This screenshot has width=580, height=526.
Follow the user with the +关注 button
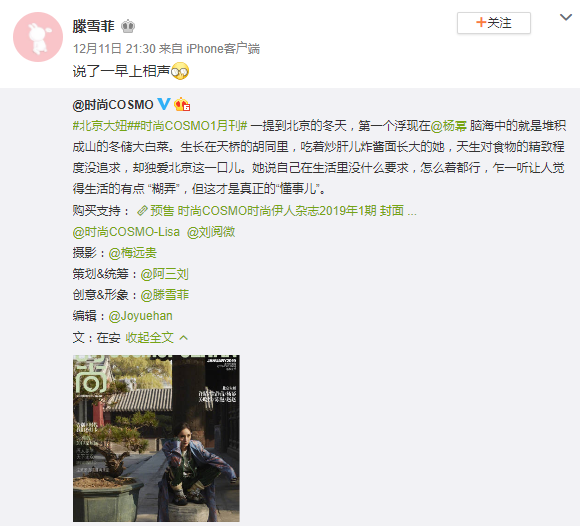tap(494, 23)
